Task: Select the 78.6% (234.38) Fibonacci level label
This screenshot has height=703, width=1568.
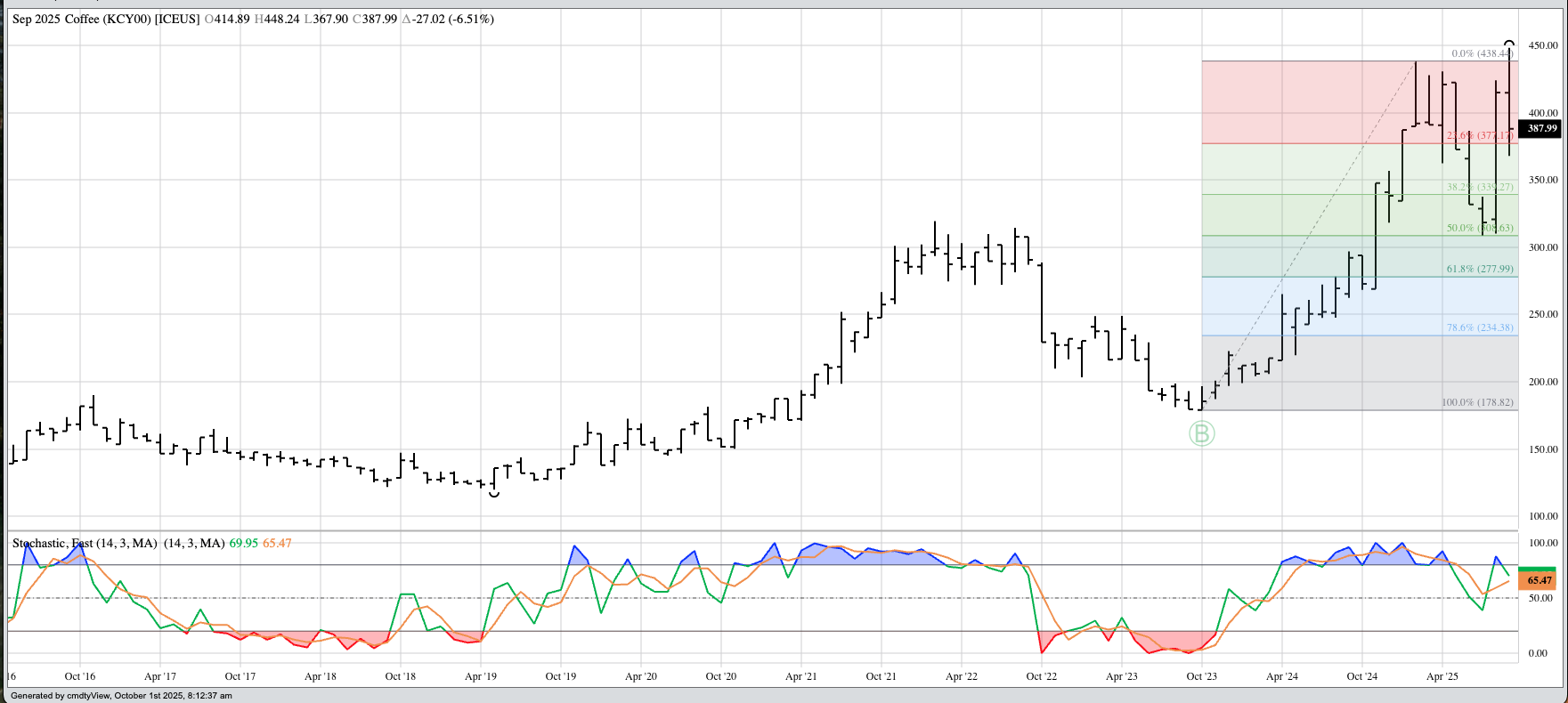Action: [1479, 327]
